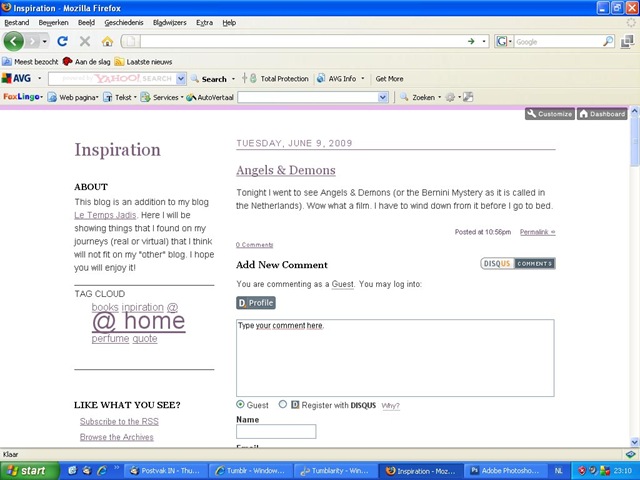Click FoxLingo AutoVertaal icon
640x480 pixels.
pyautogui.click(x=191, y=97)
